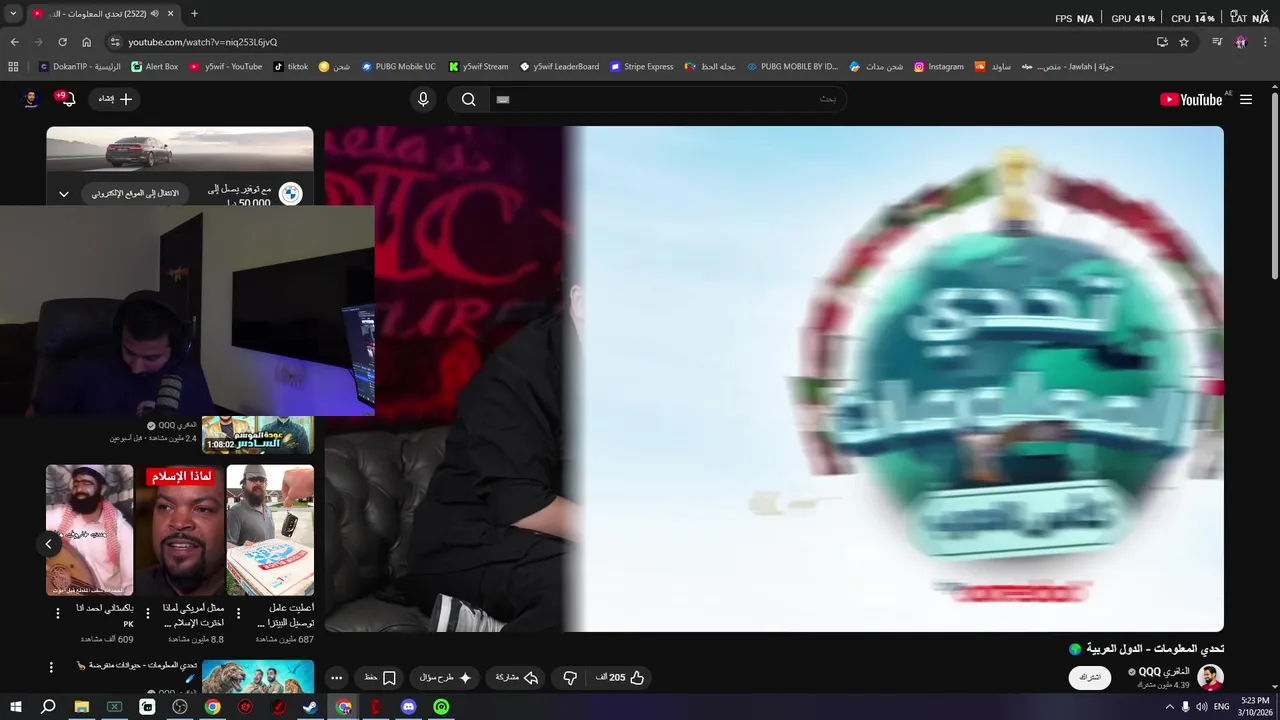Open OBS Studio from taskbar

180,707
